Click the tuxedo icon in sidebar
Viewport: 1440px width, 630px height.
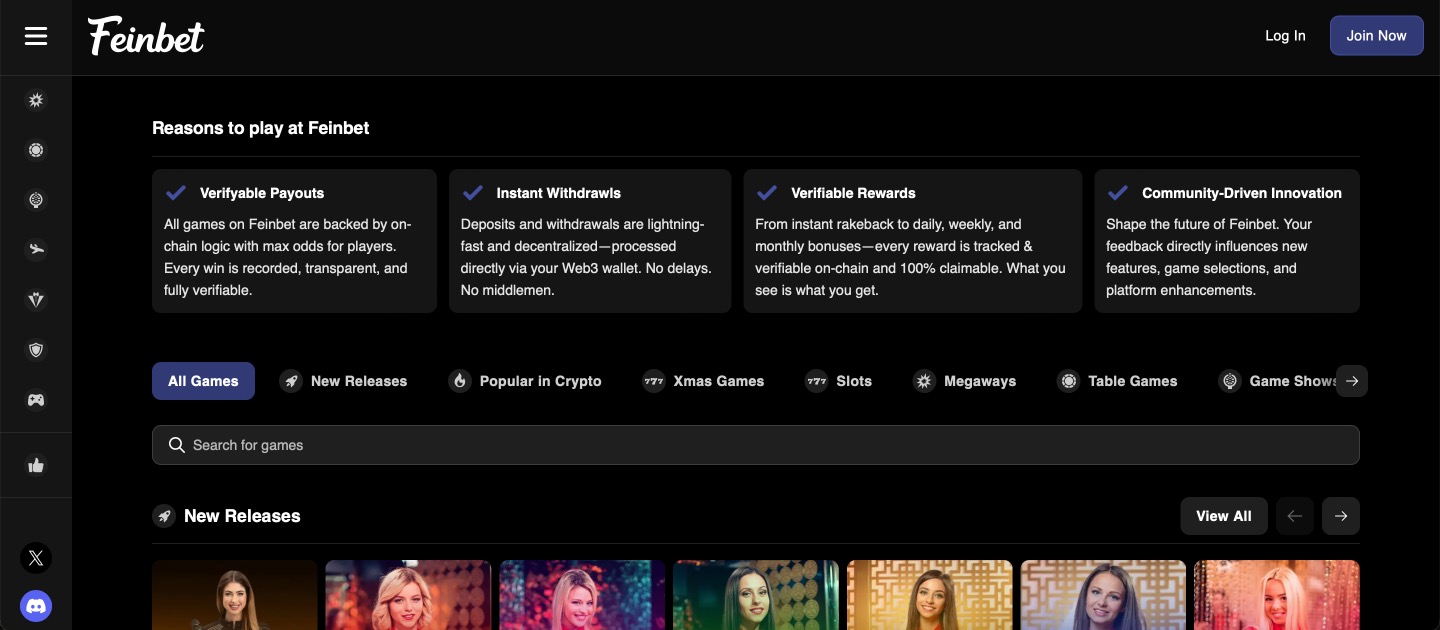click(x=36, y=300)
